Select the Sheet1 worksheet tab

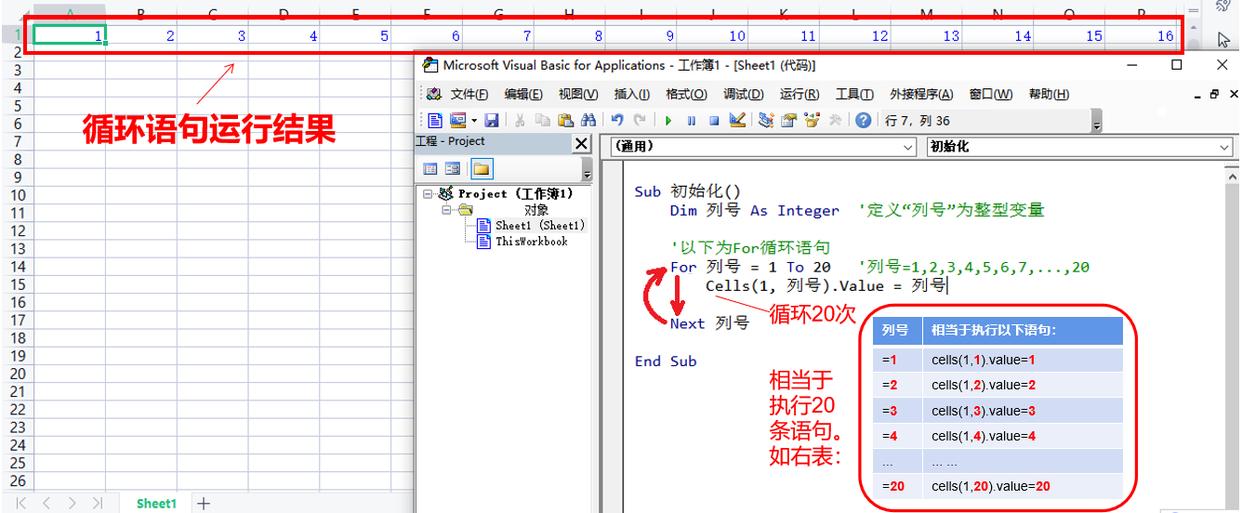pyautogui.click(x=156, y=504)
